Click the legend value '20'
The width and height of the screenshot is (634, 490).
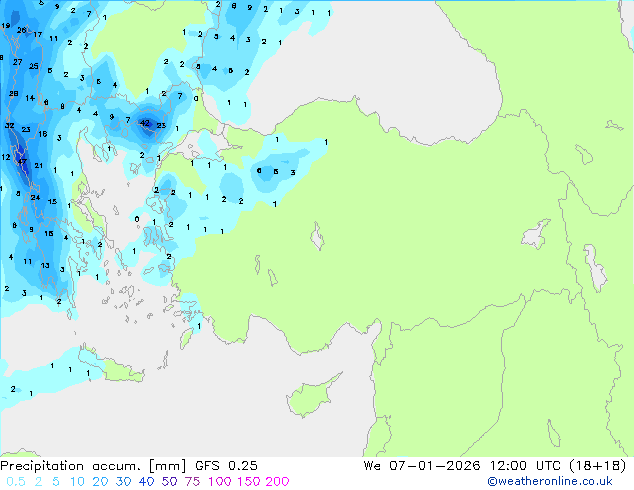point(100,482)
